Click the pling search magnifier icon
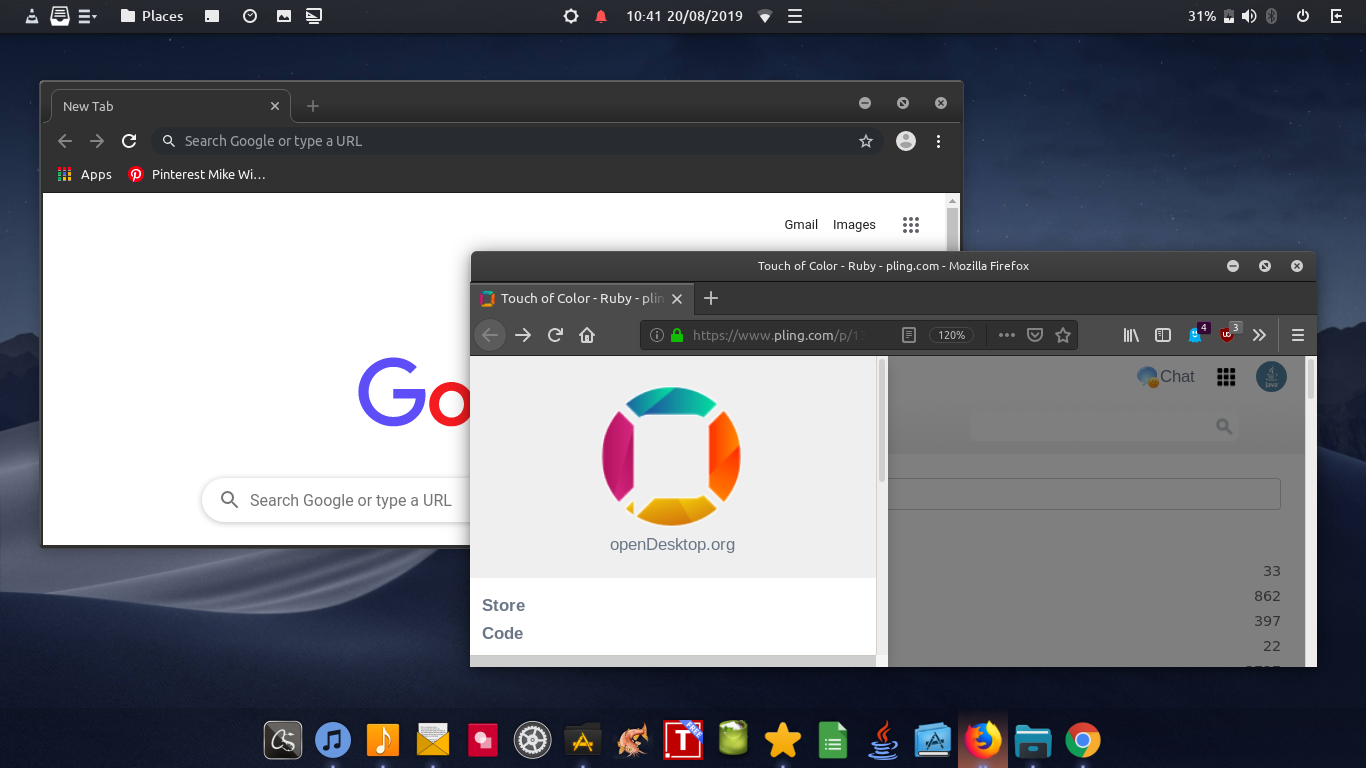 click(1224, 427)
